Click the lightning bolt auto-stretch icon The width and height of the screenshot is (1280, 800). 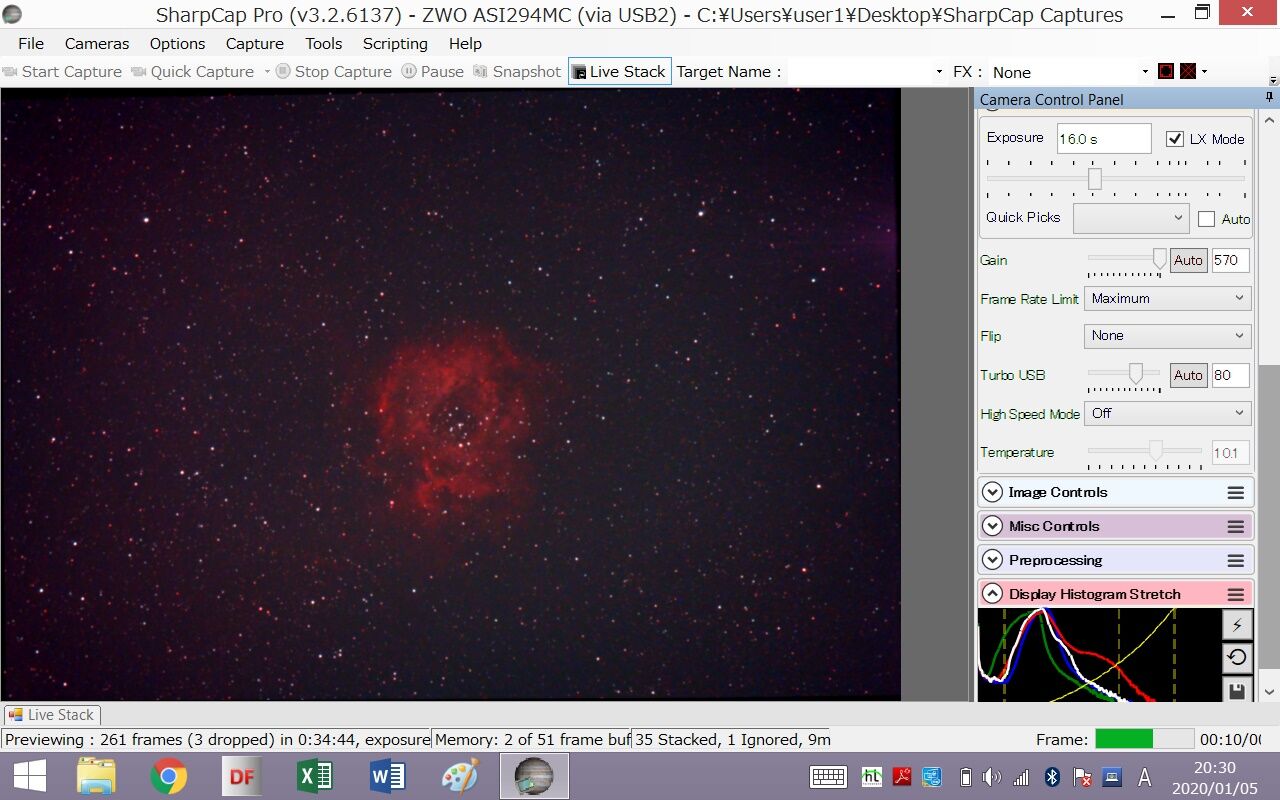pos(1237,624)
